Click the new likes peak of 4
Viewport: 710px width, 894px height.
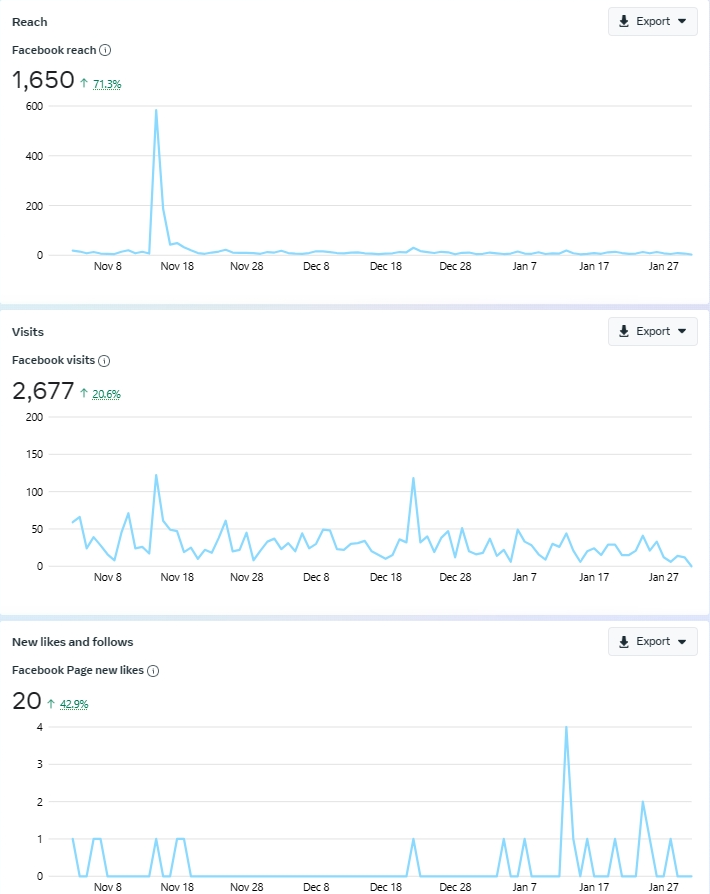click(x=566, y=728)
